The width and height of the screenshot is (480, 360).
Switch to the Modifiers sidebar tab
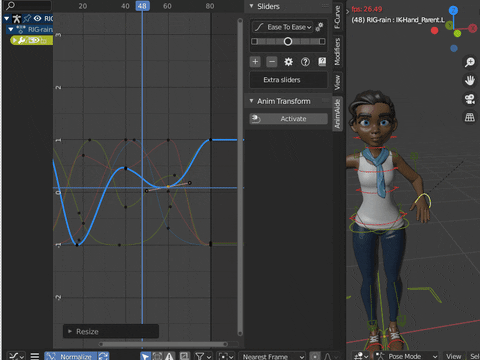(337, 51)
